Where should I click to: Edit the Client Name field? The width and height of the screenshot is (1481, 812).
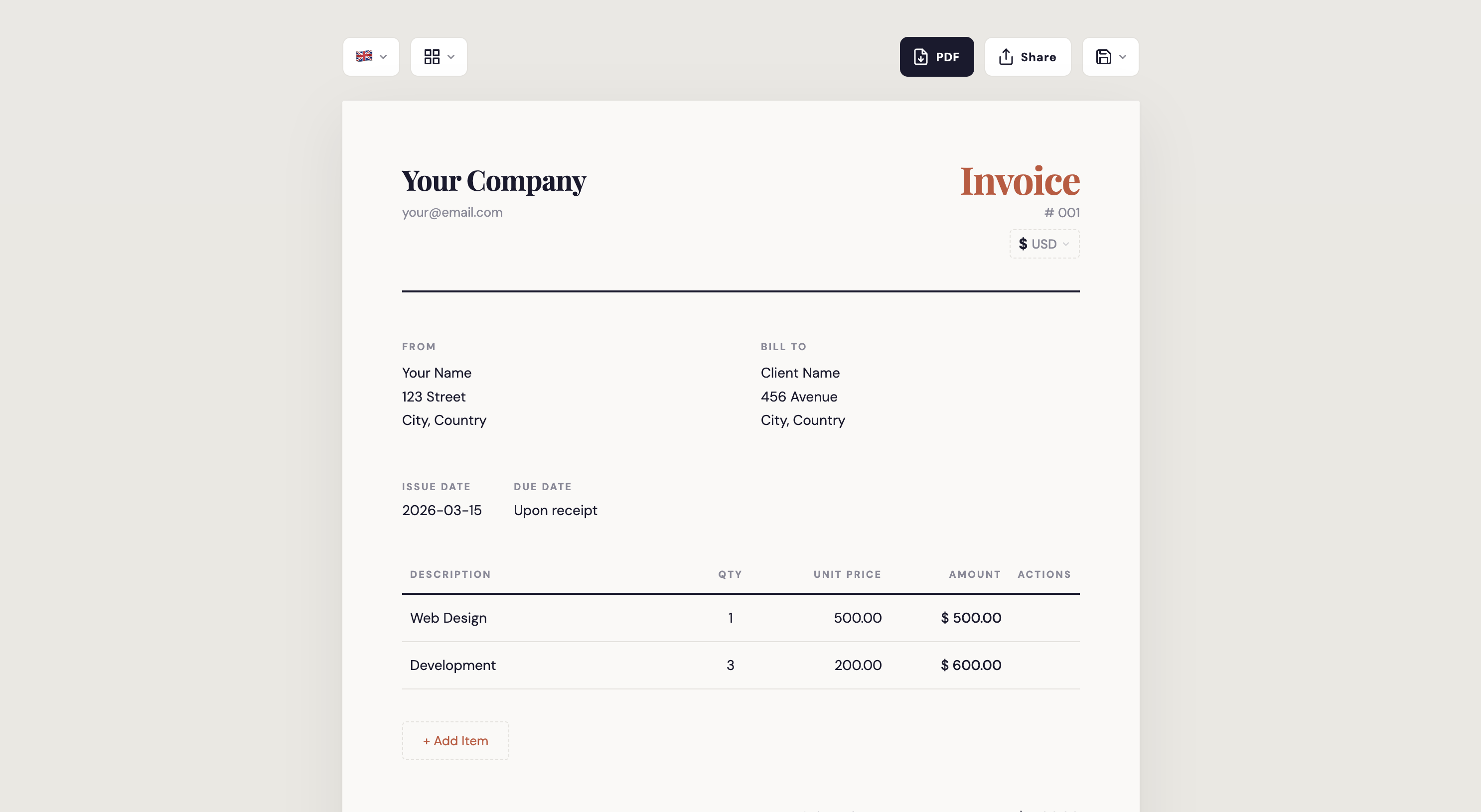click(800, 373)
